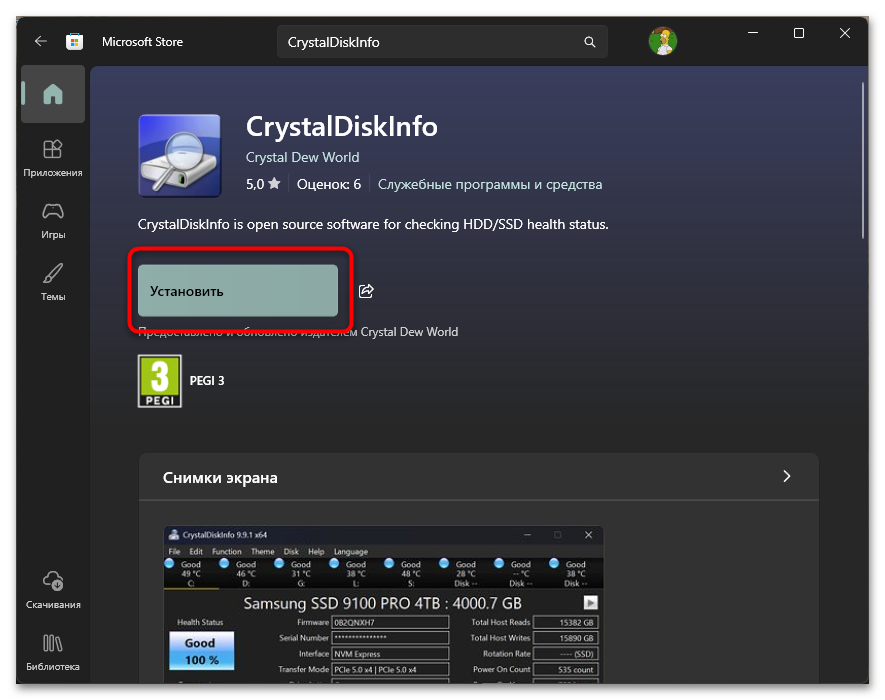Image resolution: width=885 pixels, height=700 pixels.
Task: Click the Установить button
Action: pyautogui.click(x=238, y=291)
